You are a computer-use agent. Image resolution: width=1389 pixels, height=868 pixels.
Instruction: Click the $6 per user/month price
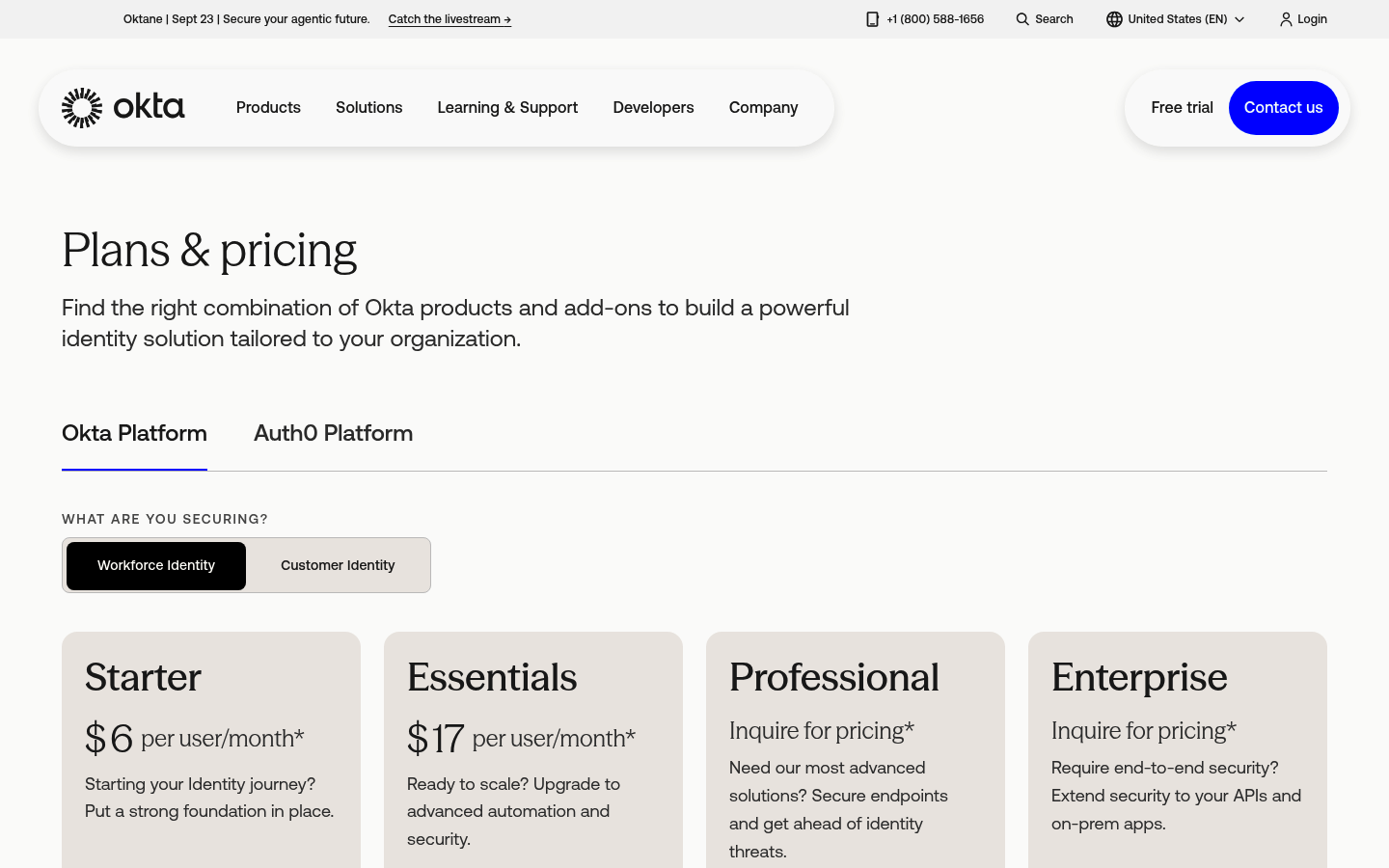195,739
